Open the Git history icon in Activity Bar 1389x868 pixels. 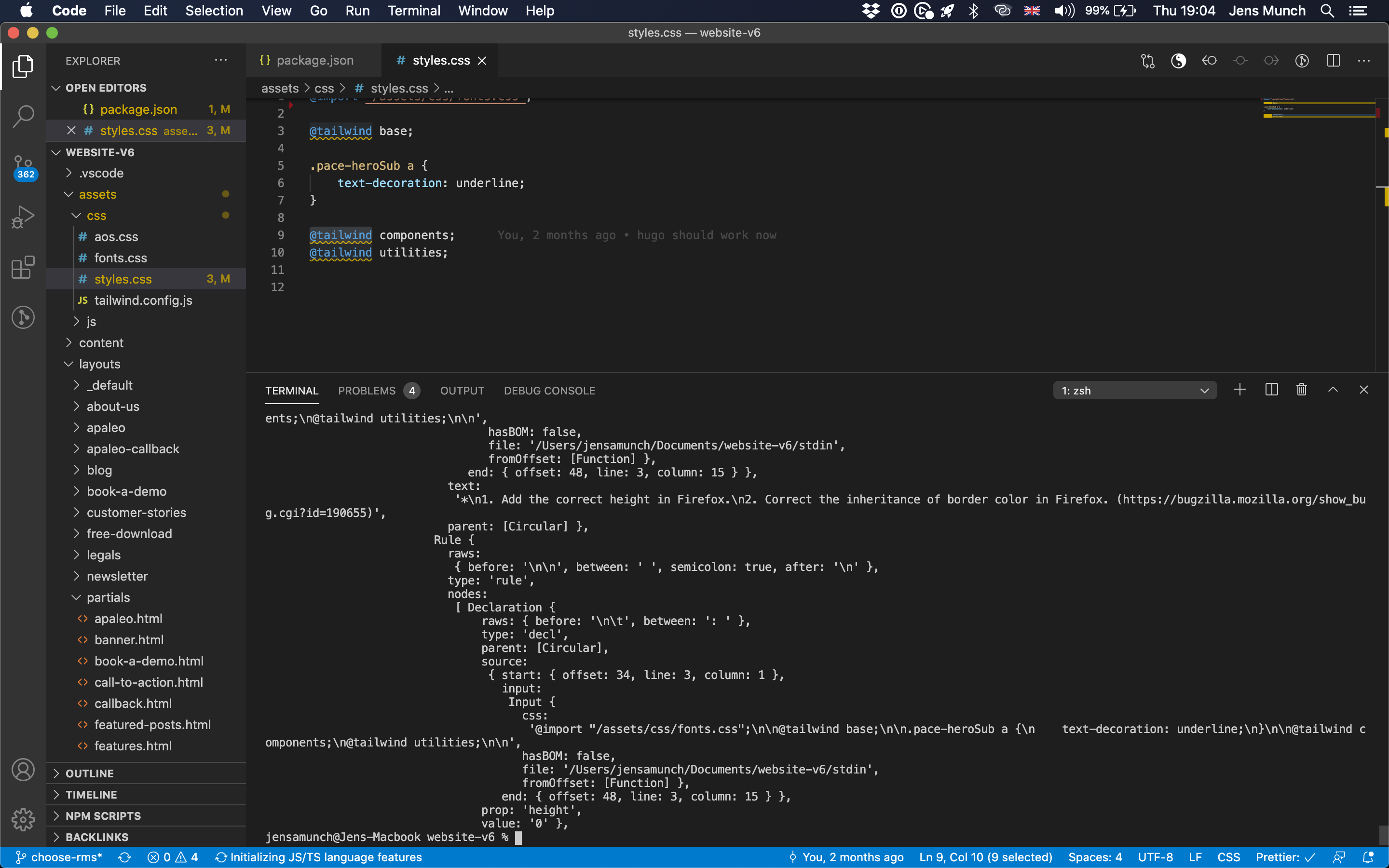tap(23, 317)
